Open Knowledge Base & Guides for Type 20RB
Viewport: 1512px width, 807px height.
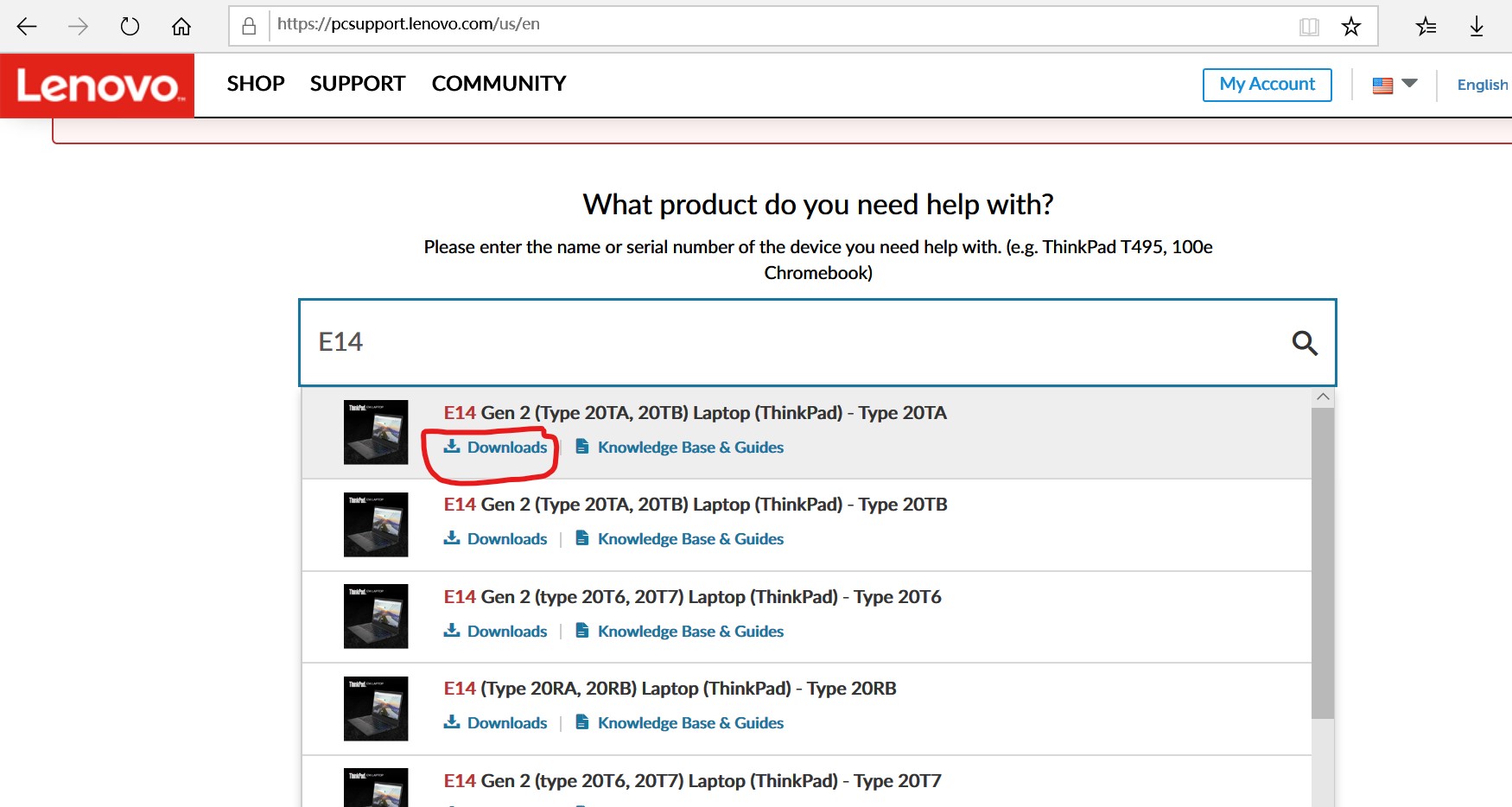(690, 723)
